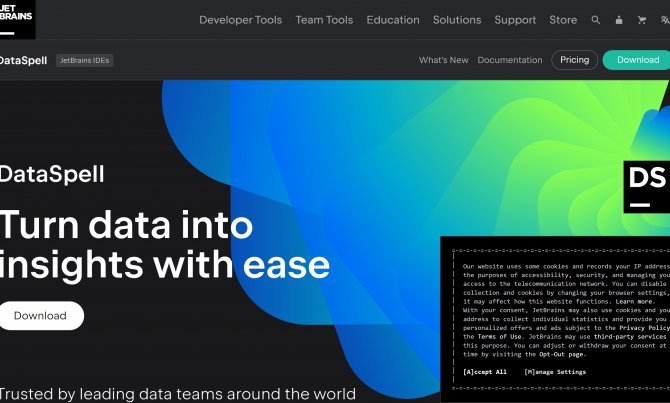The height and width of the screenshot is (403, 670).
Task: Open the Terms of Use link
Action: click(x=500, y=337)
